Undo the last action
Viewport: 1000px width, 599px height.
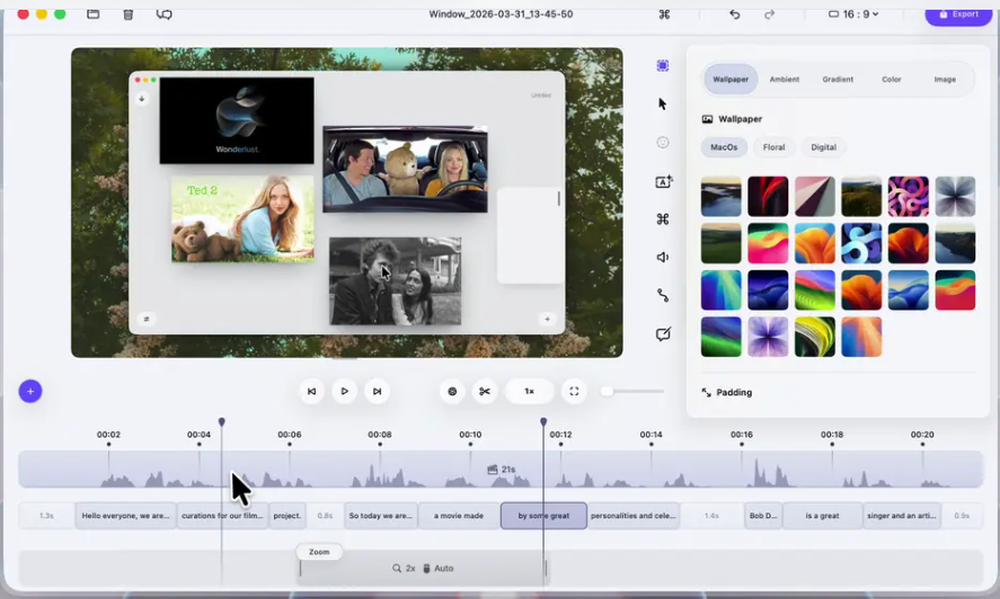[x=735, y=14]
